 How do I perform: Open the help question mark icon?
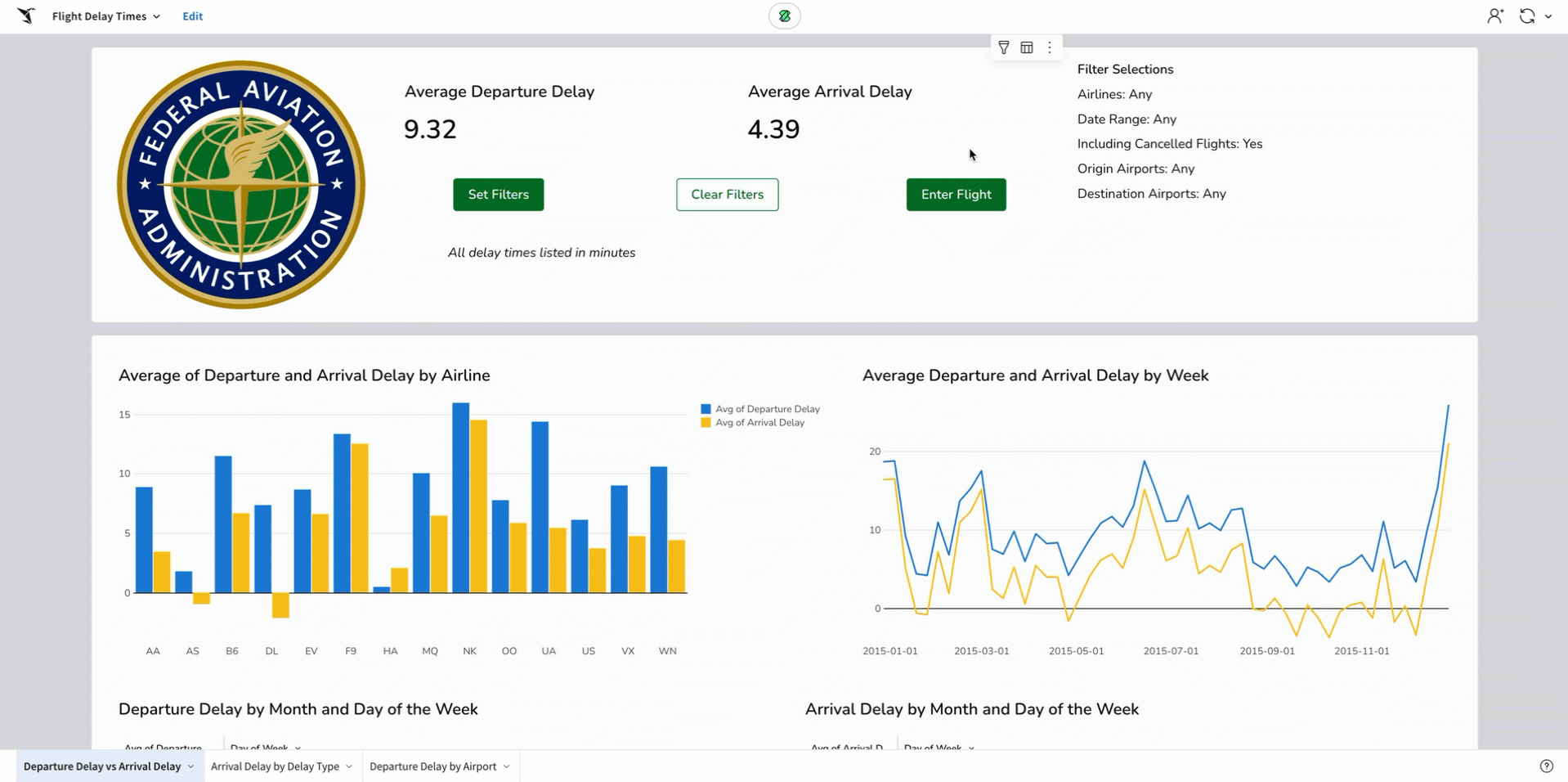click(1546, 766)
